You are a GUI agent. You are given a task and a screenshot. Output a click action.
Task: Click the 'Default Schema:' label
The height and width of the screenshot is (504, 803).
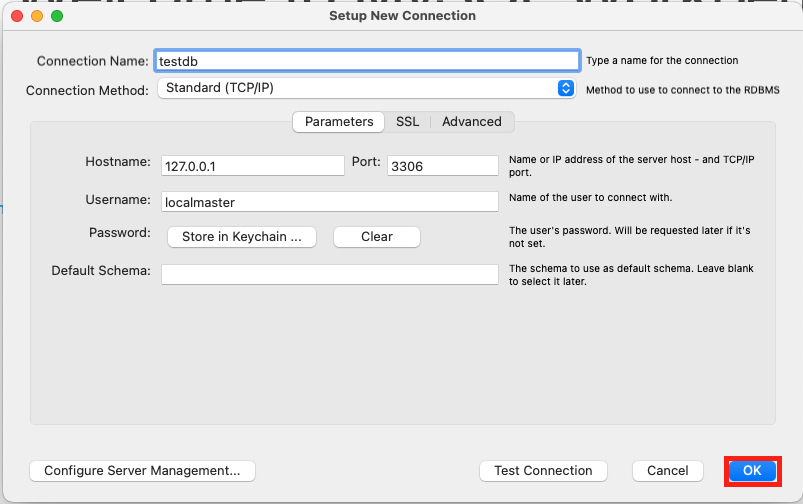pos(101,270)
